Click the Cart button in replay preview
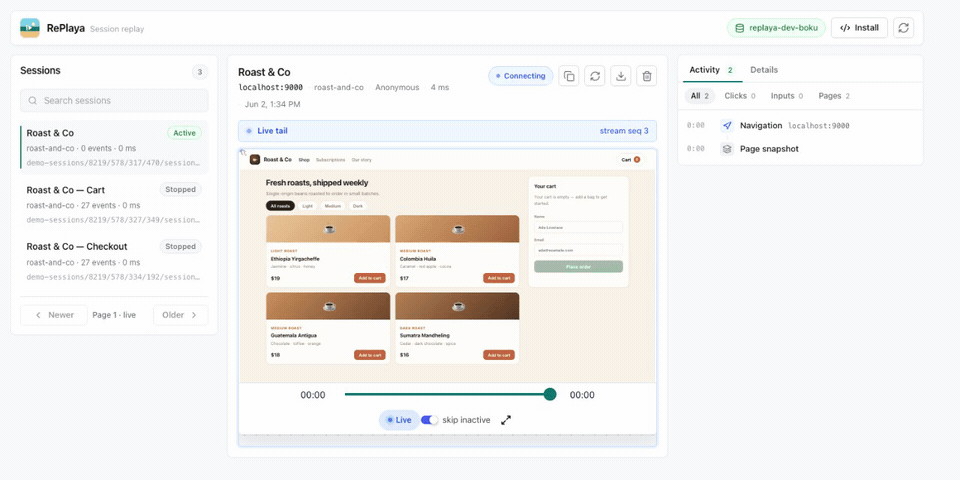 (631, 160)
